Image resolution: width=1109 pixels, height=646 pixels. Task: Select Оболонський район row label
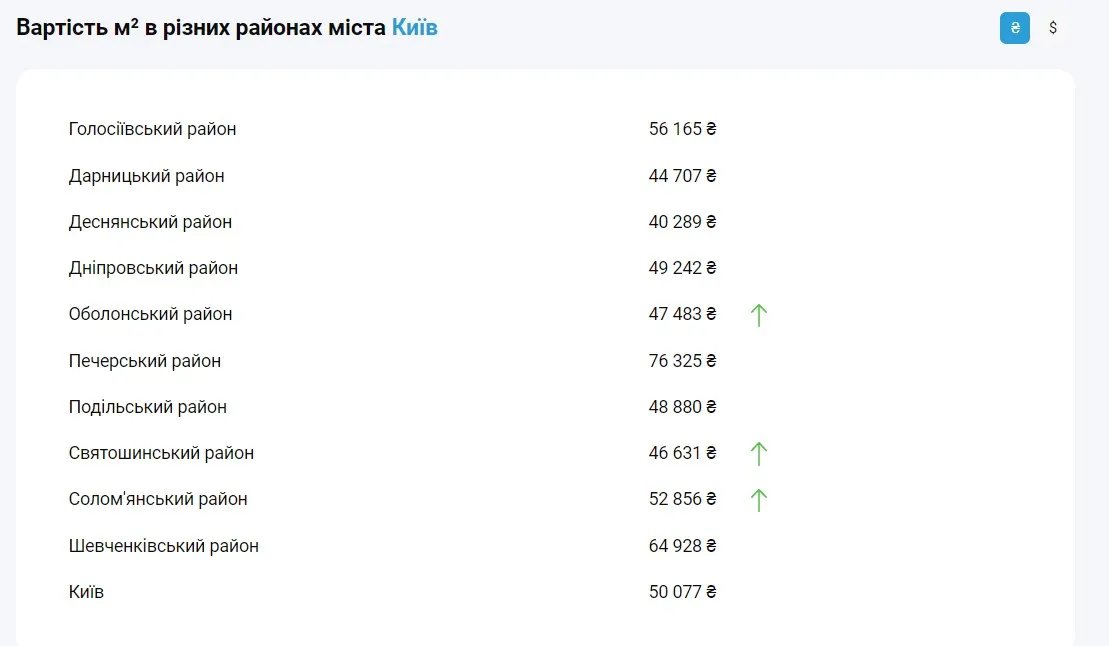(x=150, y=314)
